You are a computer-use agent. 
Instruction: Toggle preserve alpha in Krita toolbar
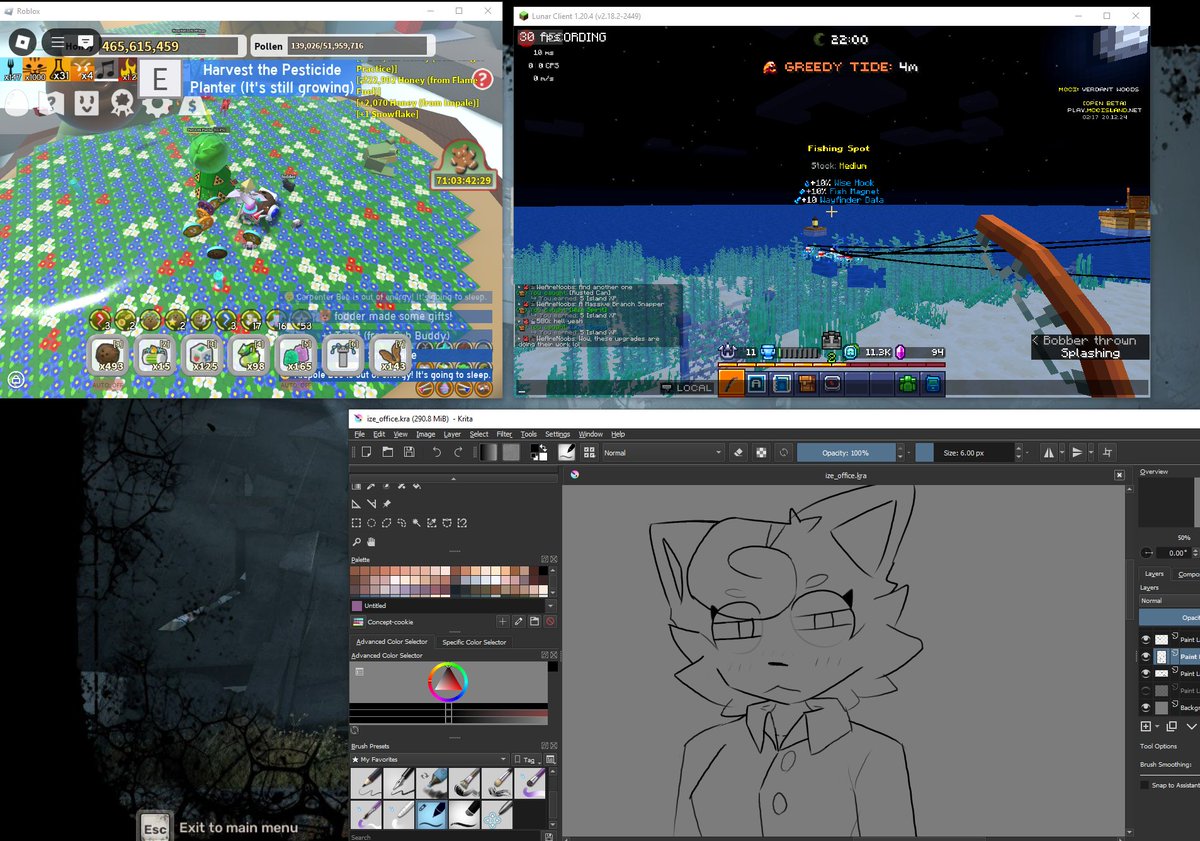761,452
